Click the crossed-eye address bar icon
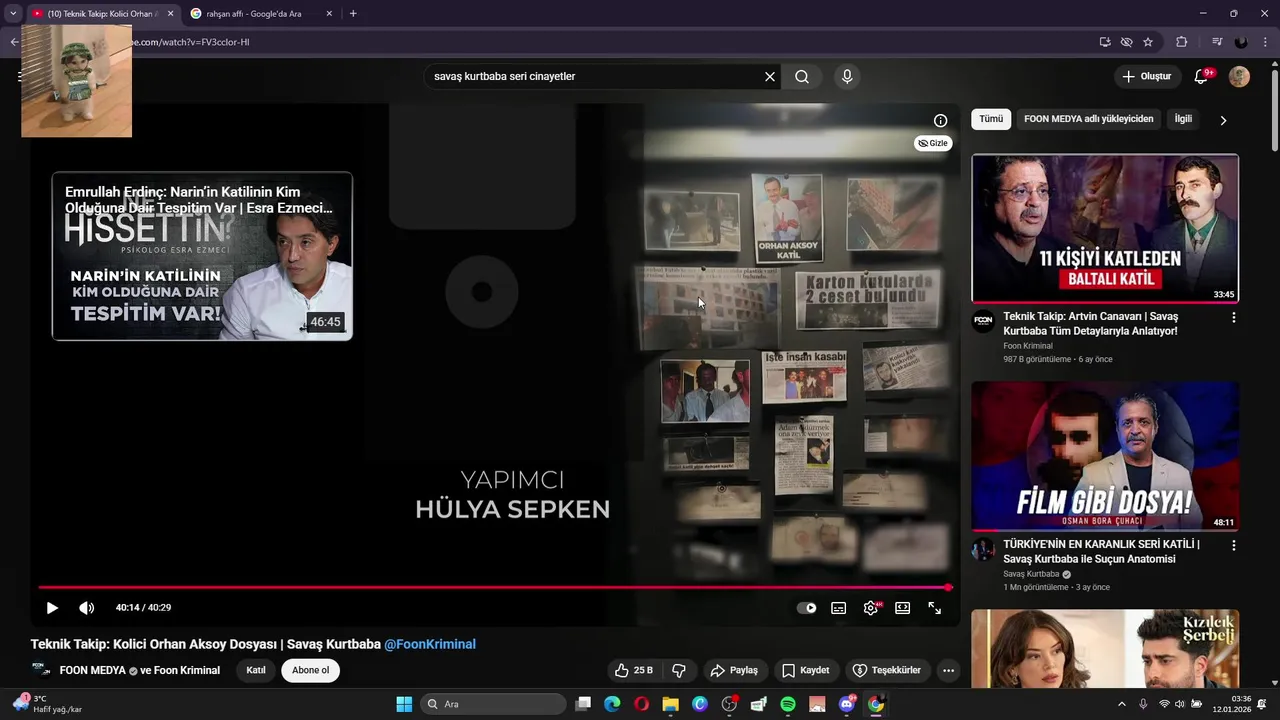This screenshot has width=1280, height=720. click(x=1127, y=42)
